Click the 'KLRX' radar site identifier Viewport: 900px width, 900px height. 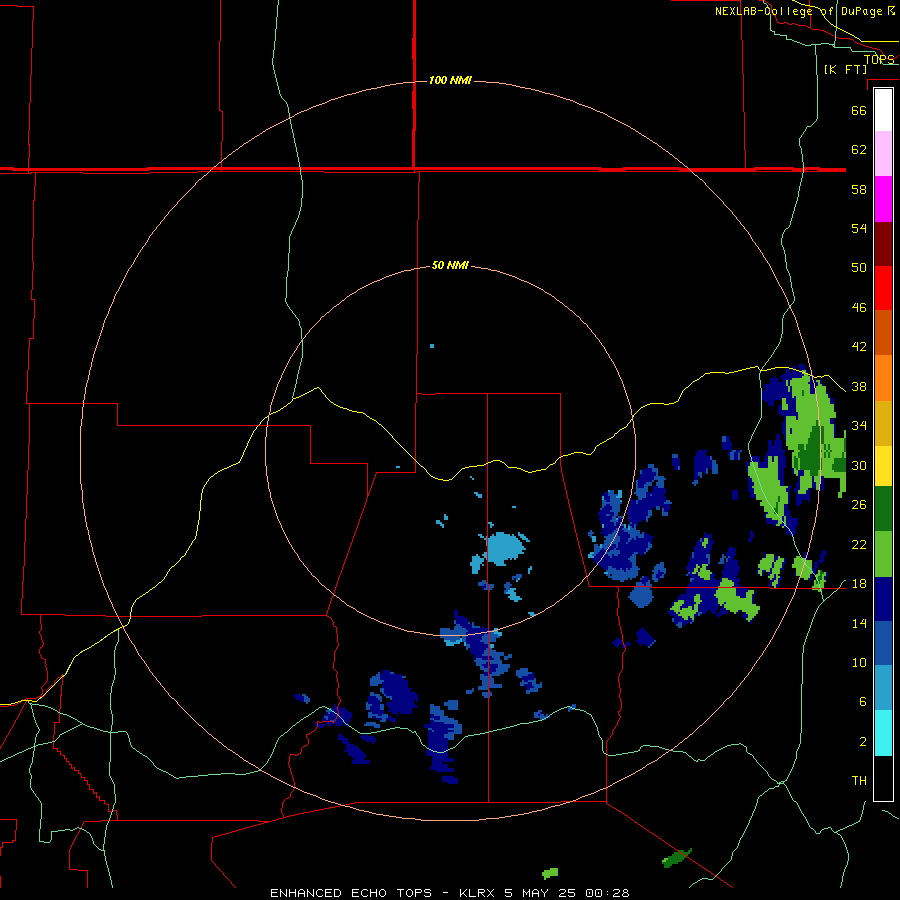tap(477, 893)
